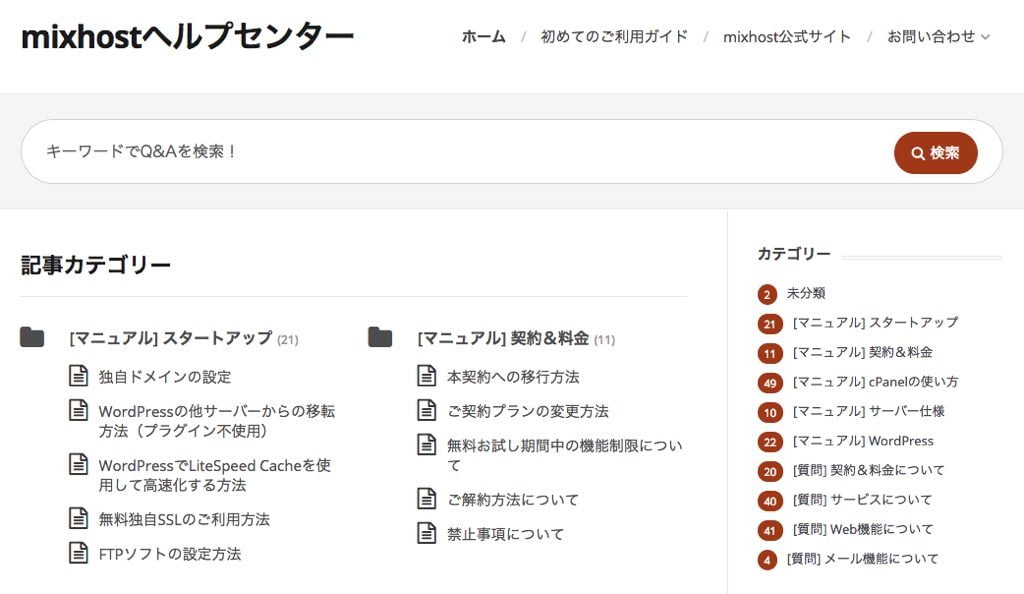Select sidebar category [マニュアル] cPanelの使い方

click(x=875, y=382)
